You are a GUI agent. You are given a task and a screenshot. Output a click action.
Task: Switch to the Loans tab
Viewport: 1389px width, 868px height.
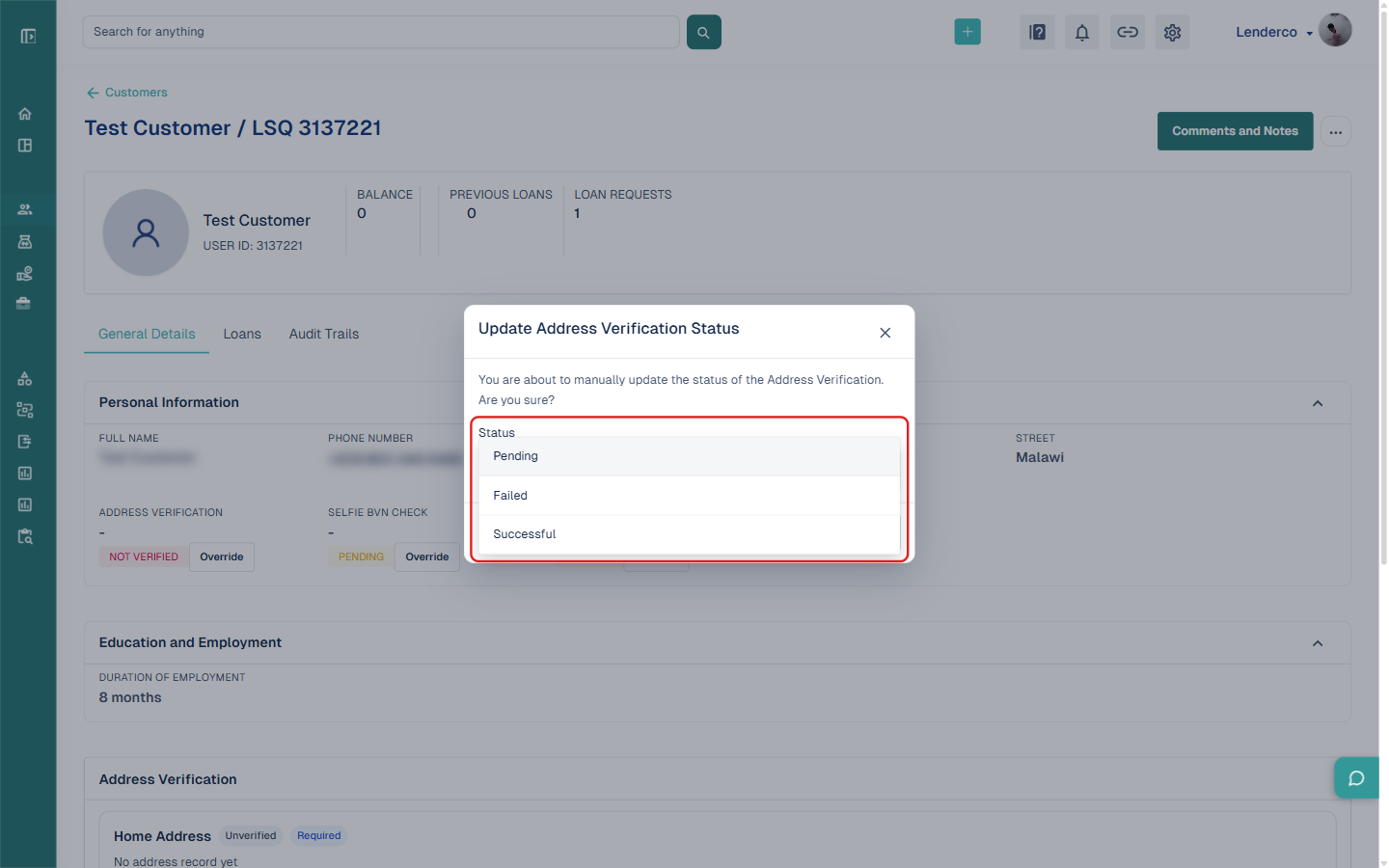click(242, 334)
